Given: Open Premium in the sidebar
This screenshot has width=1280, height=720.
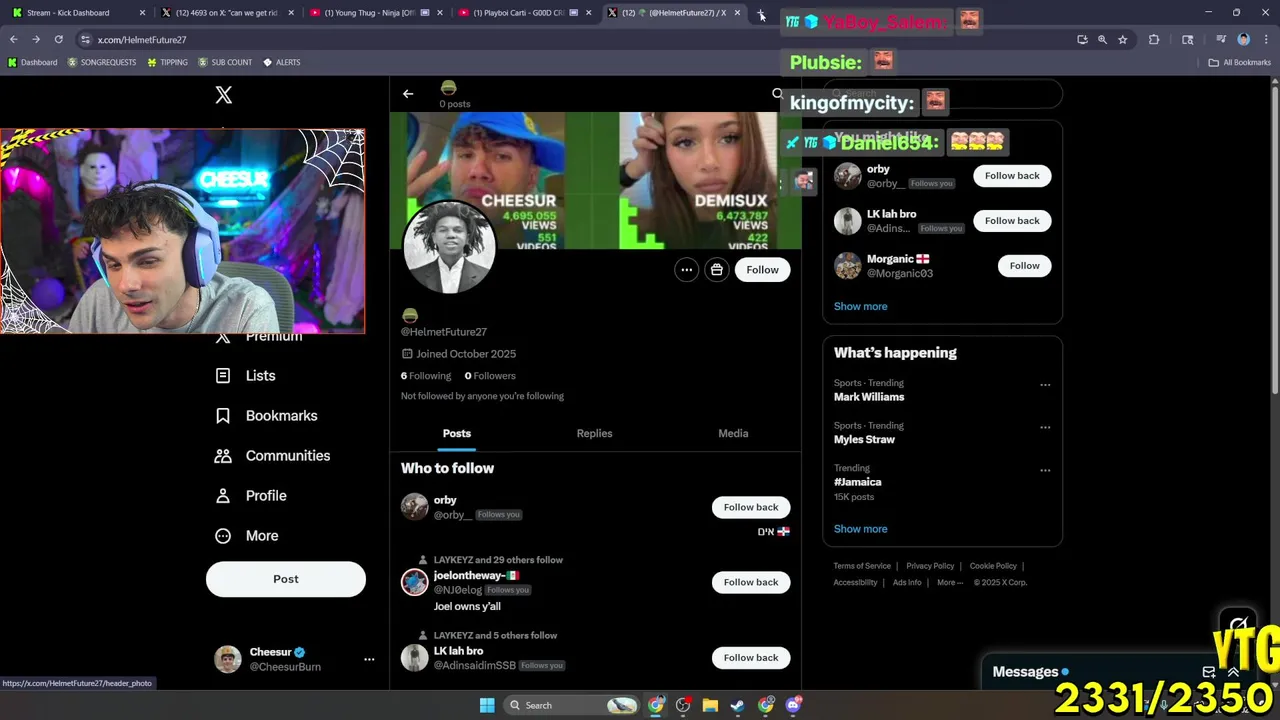Looking at the screenshot, I should [x=260, y=338].
